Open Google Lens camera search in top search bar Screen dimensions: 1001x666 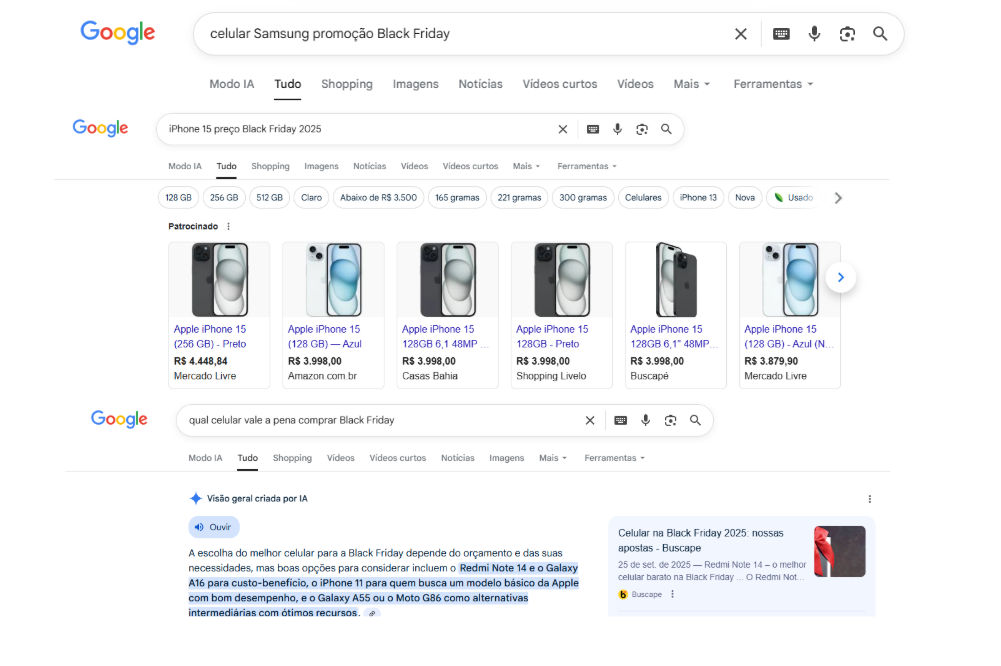847,34
